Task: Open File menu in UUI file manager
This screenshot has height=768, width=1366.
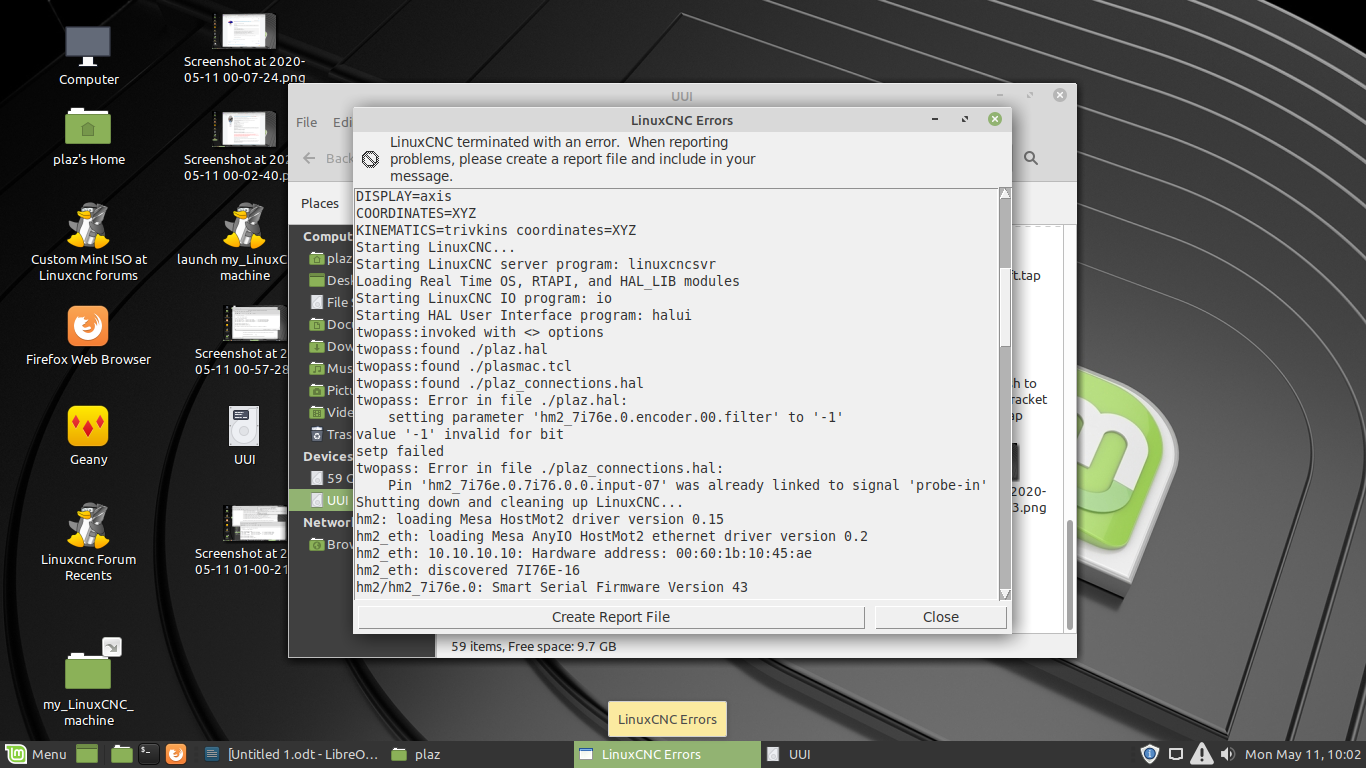Action: [307, 122]
